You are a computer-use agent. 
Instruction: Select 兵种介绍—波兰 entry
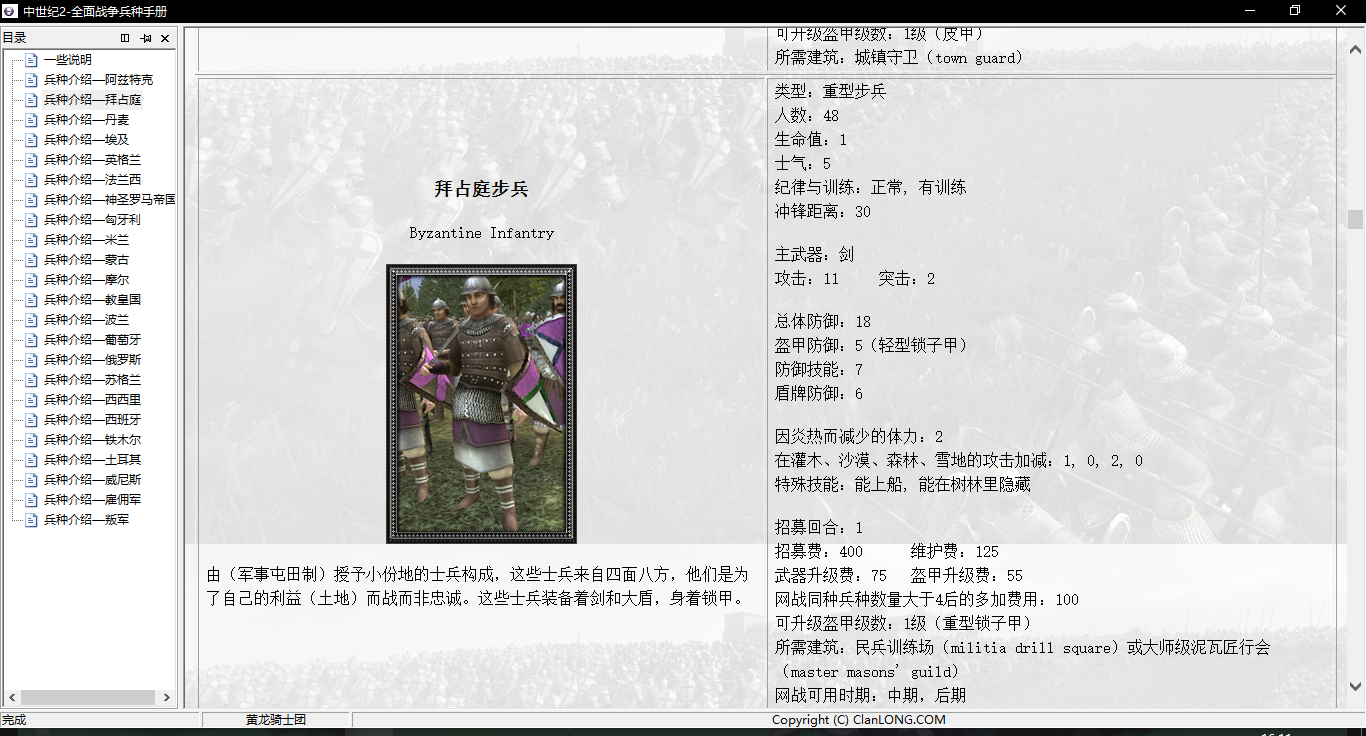[86, 320]
